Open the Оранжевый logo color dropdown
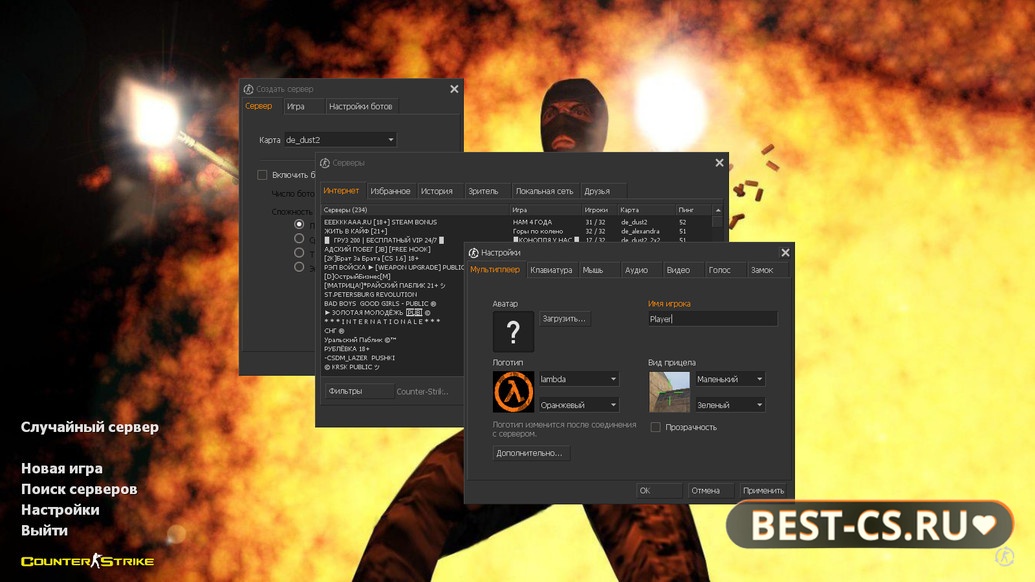Image resolution: width=1035 pixels, height=582 pixels. coord(579,404)
